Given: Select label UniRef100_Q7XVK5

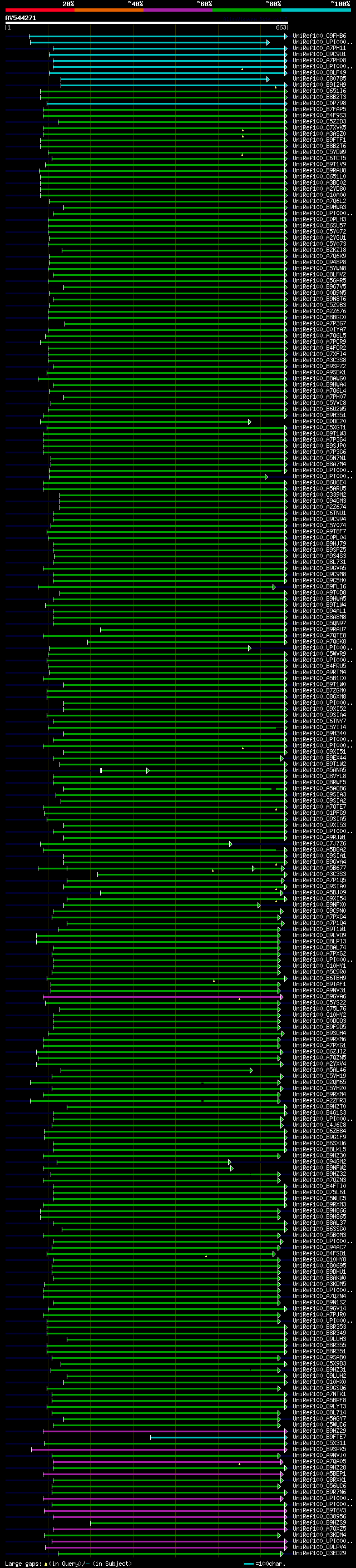Looking at the screenshot, I should (x=319, y=128).
